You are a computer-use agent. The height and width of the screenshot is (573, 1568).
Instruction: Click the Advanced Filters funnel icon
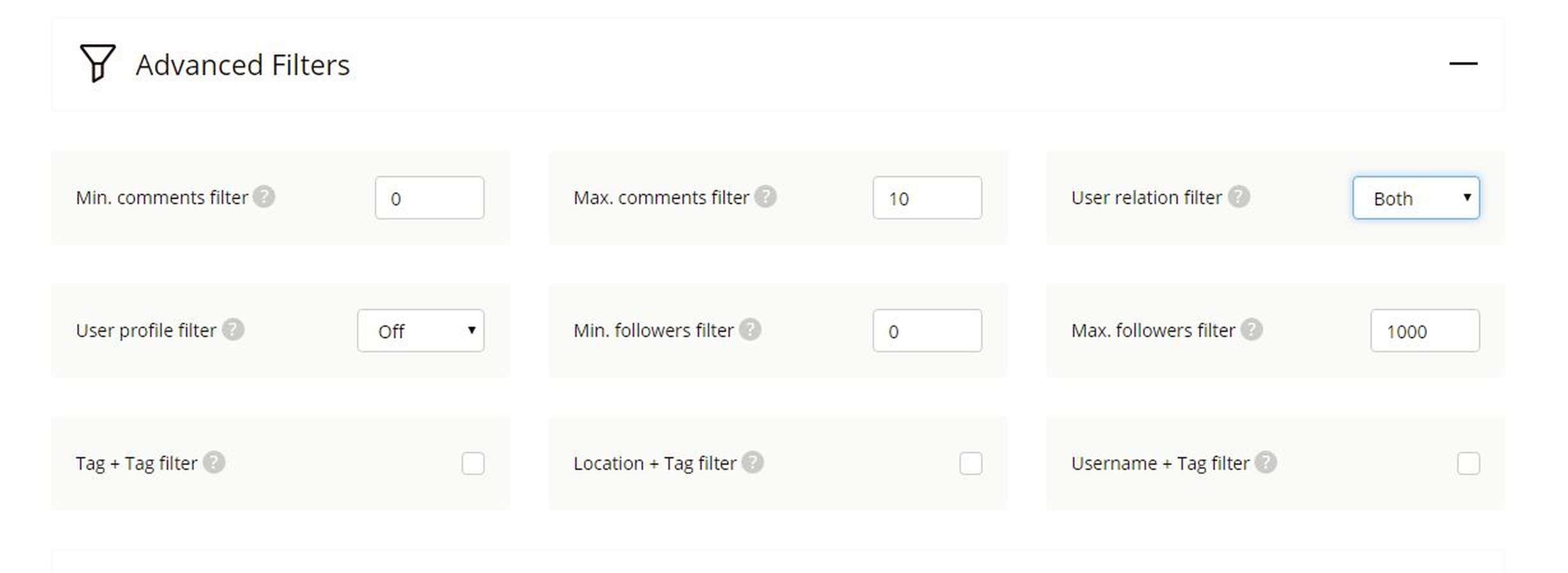[97, 63]
